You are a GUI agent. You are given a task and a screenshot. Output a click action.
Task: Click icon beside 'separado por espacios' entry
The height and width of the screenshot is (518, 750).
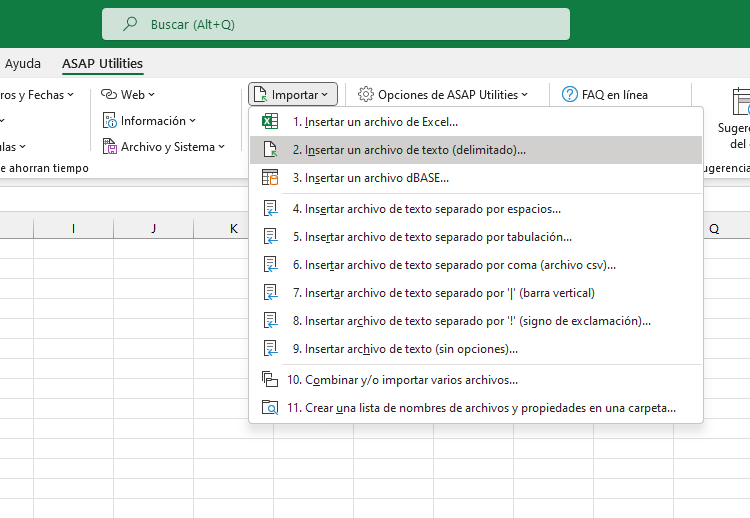point(270,209)
